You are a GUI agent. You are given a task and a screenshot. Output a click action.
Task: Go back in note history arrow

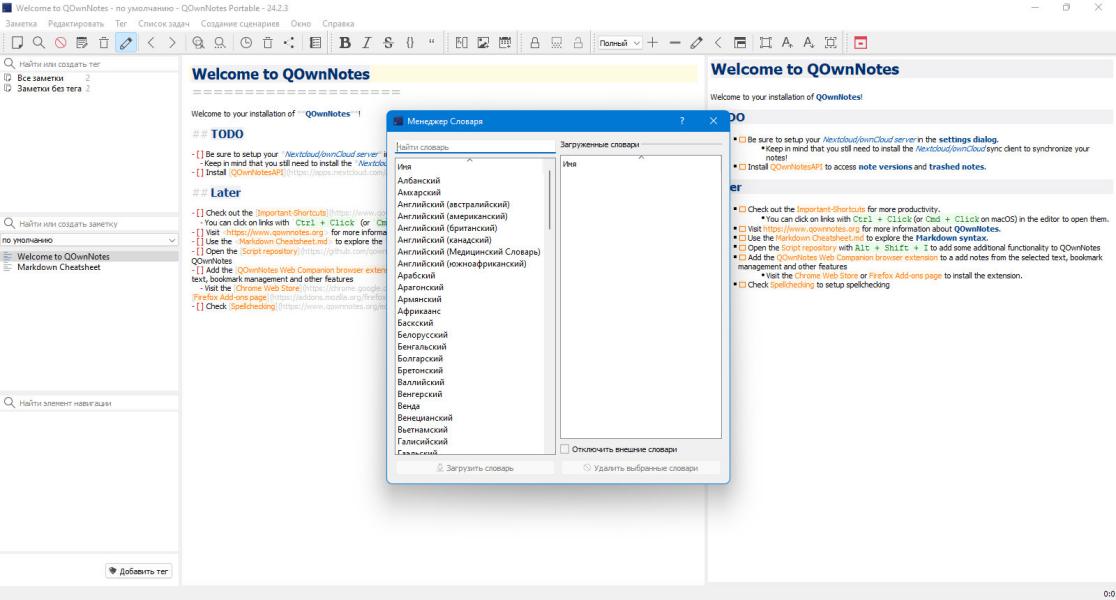(x=151, y=43)
